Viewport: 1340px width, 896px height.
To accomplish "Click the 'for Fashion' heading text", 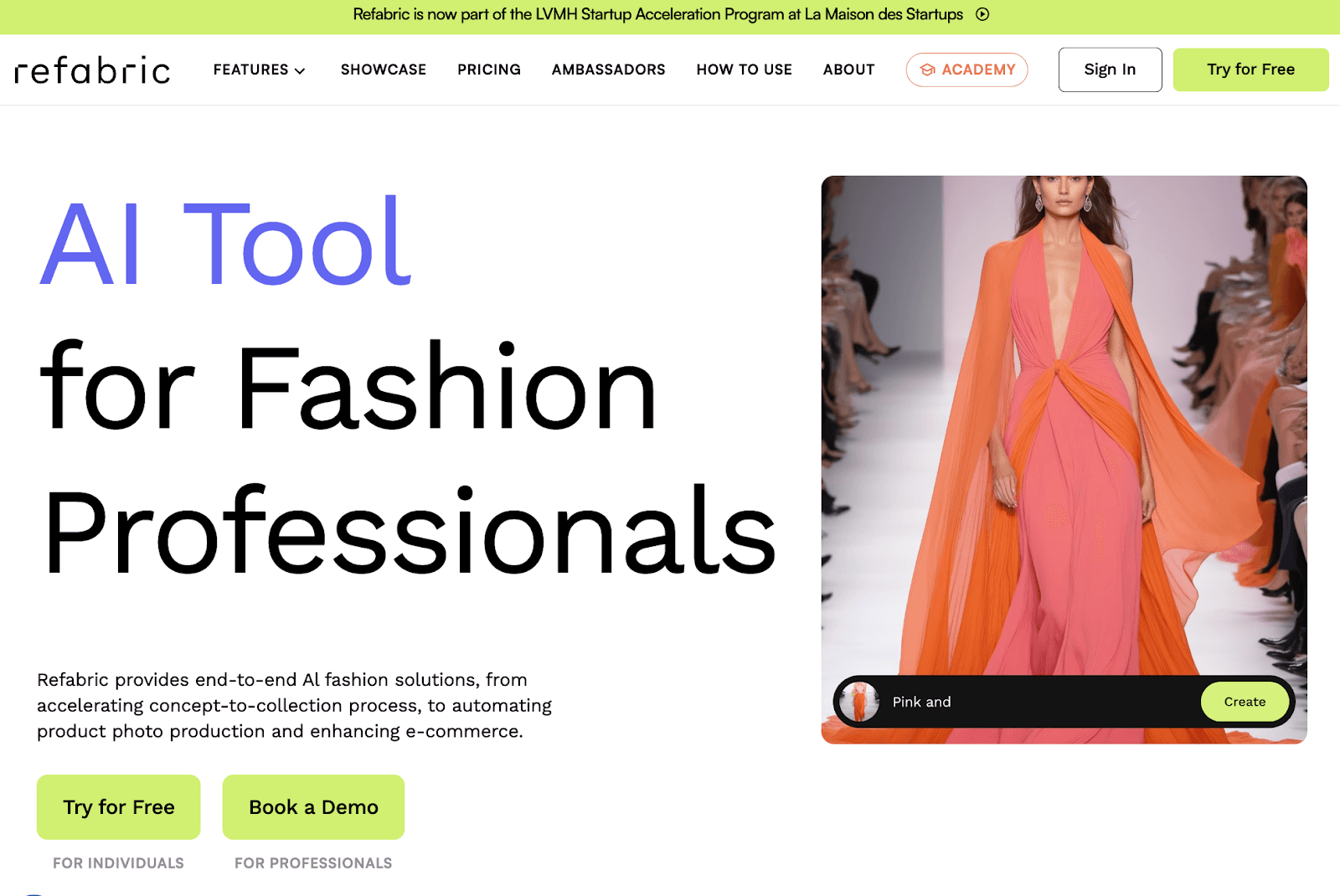I will click(x=348, y=387).
